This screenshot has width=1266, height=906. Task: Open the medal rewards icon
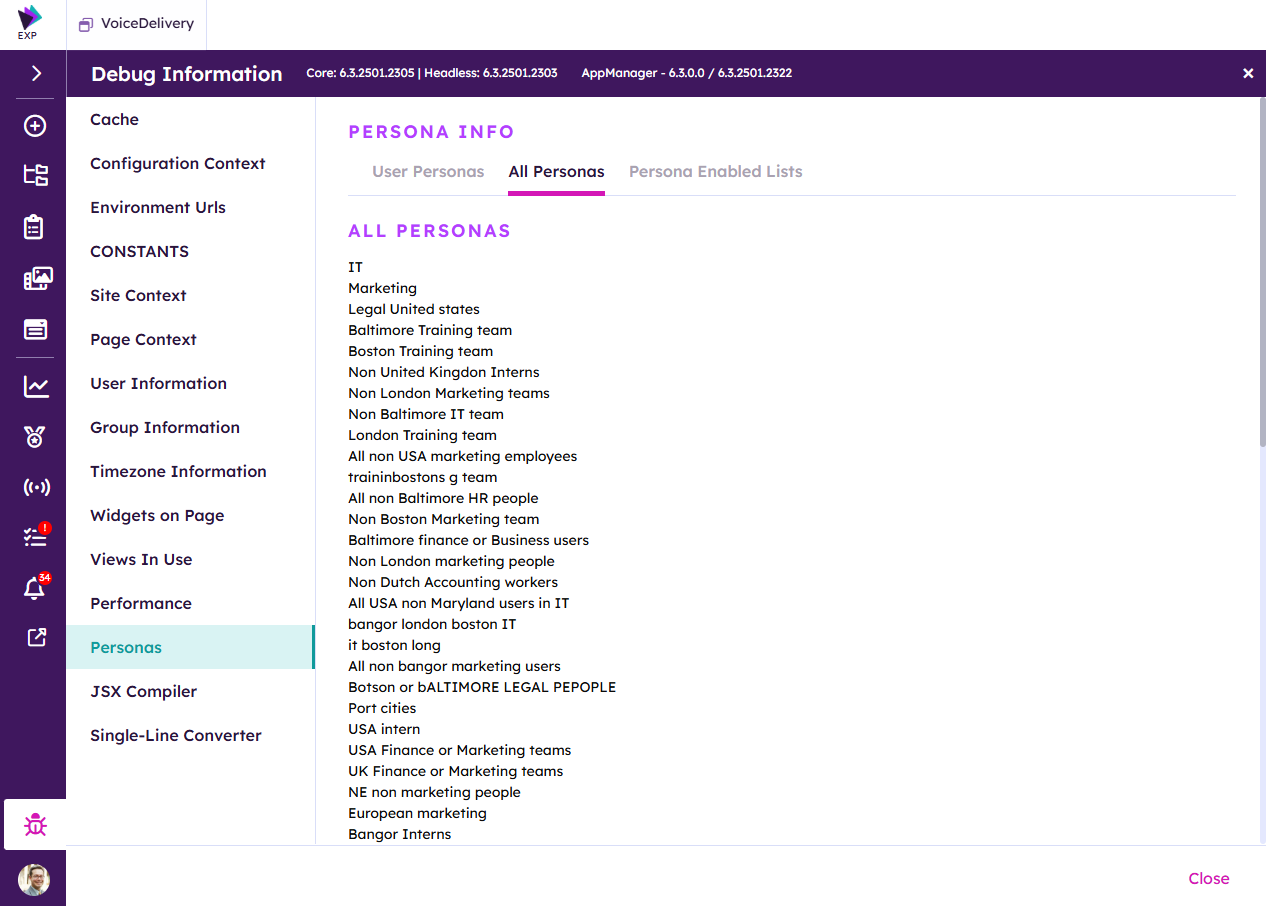coord(36,436)
